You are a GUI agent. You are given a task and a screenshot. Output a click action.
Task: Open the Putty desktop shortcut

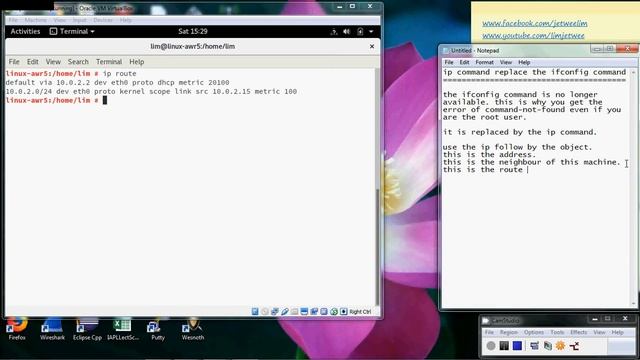(158, 329)
